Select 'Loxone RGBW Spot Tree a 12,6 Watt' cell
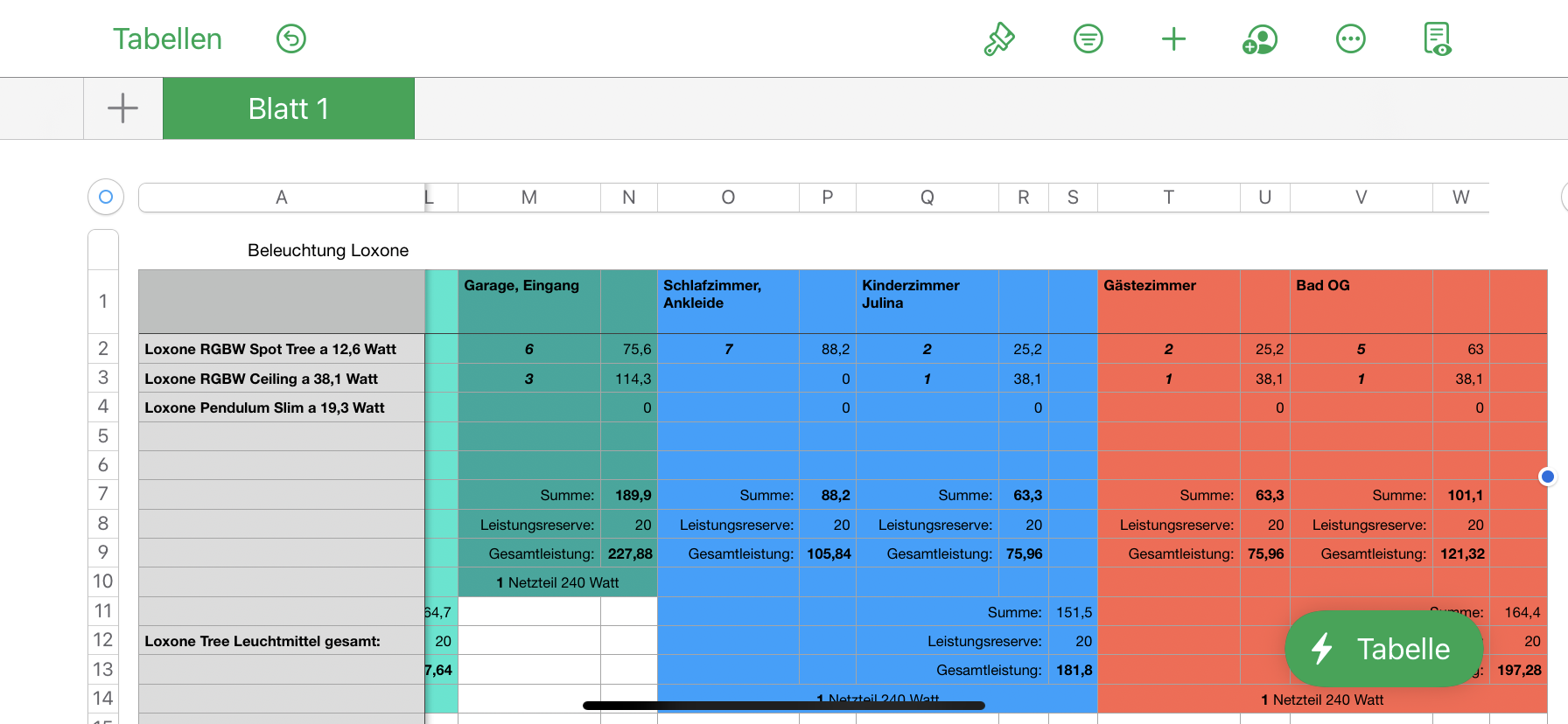The height and width of the screenshot is (724, 1568). [x=282, y=349]
